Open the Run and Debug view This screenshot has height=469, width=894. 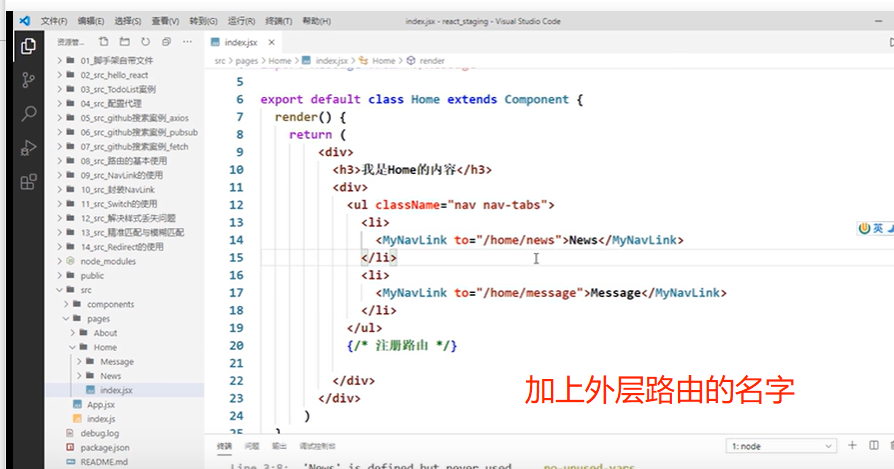pyautogui.click(x=28, y=148)
